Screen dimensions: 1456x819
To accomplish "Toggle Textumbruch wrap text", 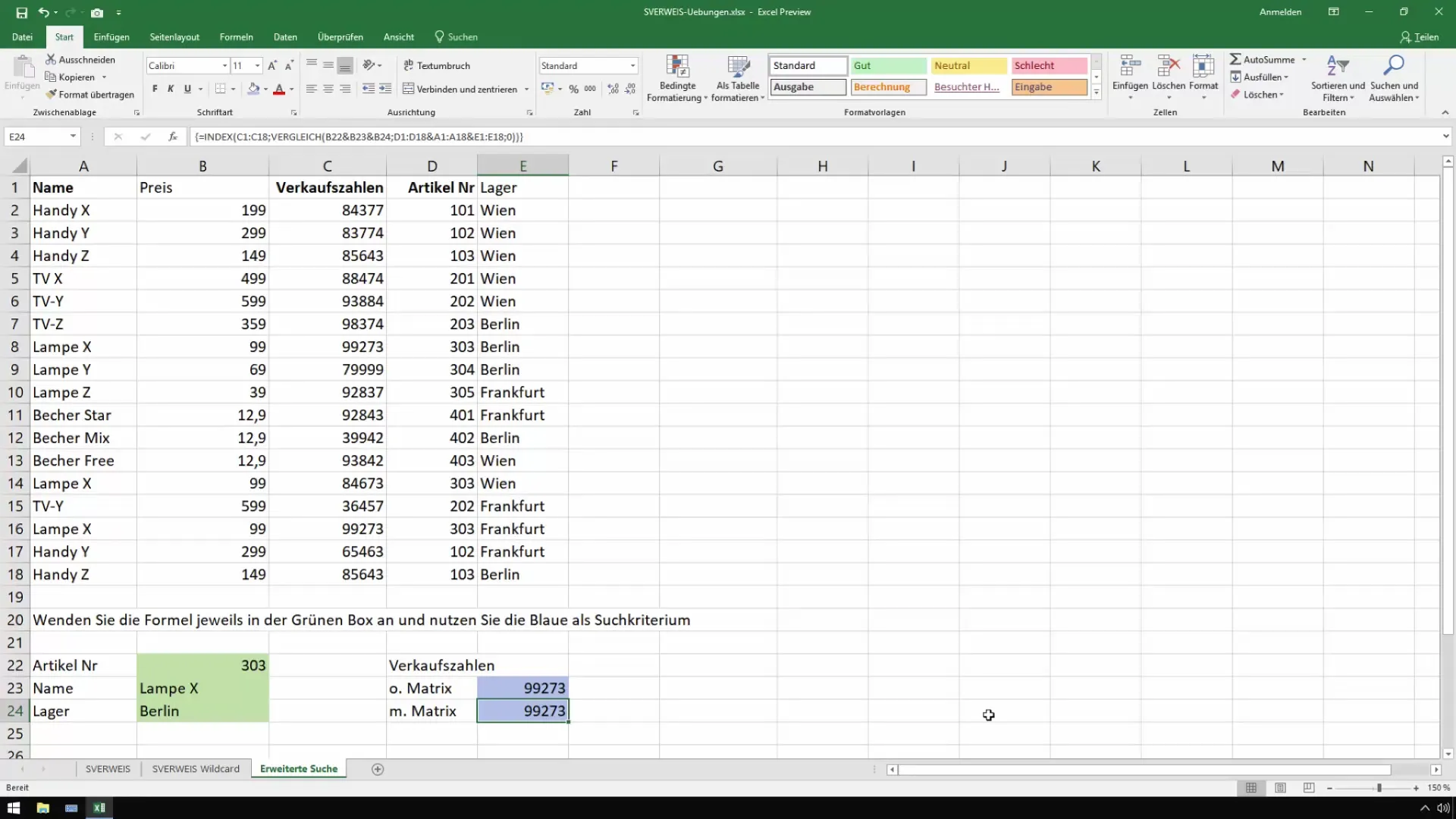I will (x=437, y=65).
